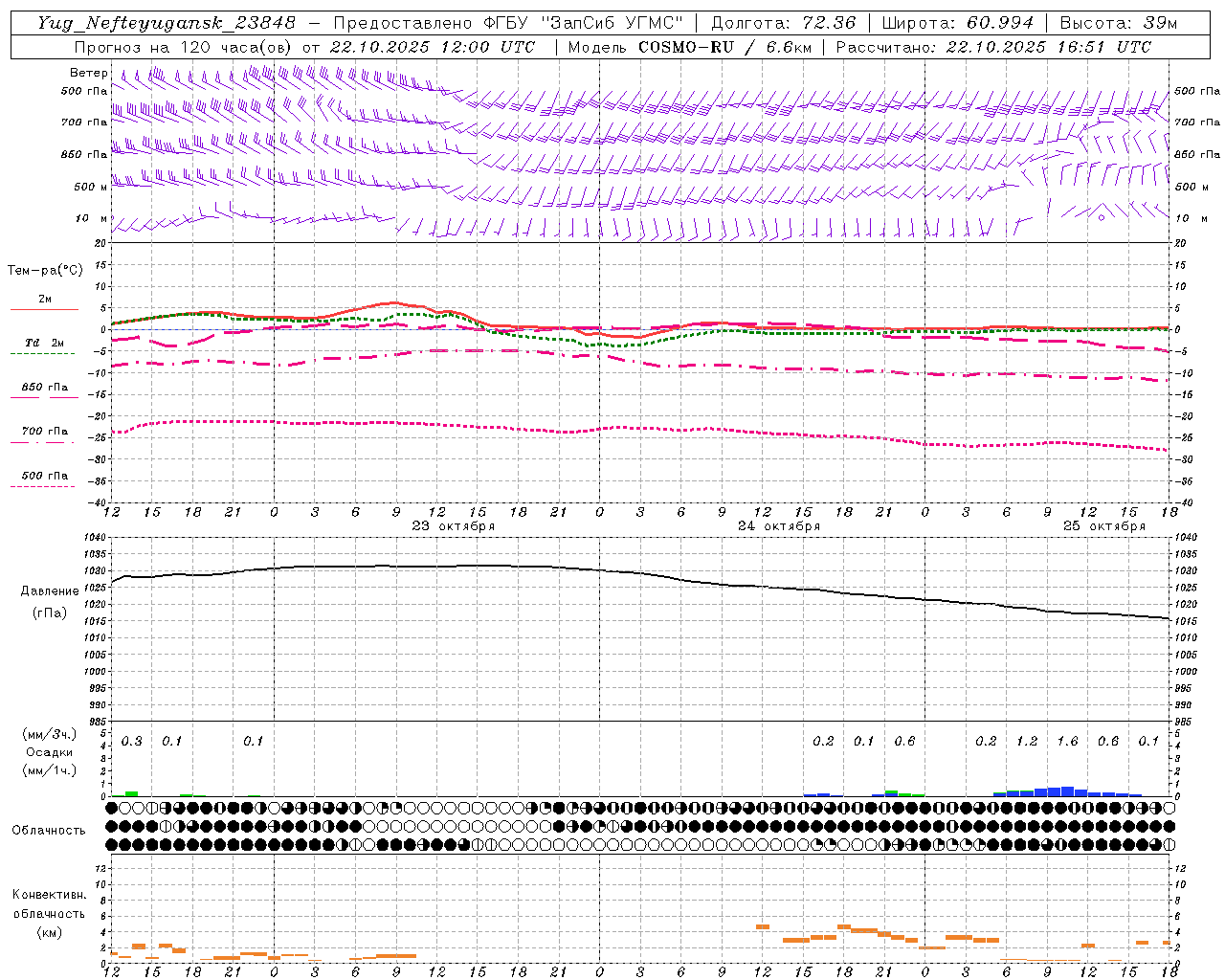The width and height of the screenshot is (1225, 980).
Task: Click the forecast start 22.10.2025 12:00 UTC
Action: coord(433,47)
